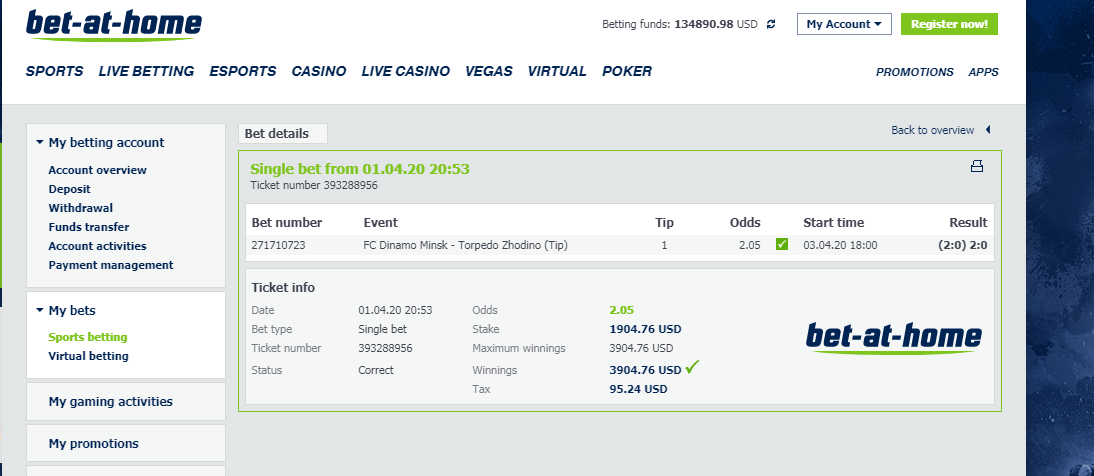Open Account overview in sidebar
Viewport: 1094px width, 476px height.
pyautogui.click(x=98, y=170)
